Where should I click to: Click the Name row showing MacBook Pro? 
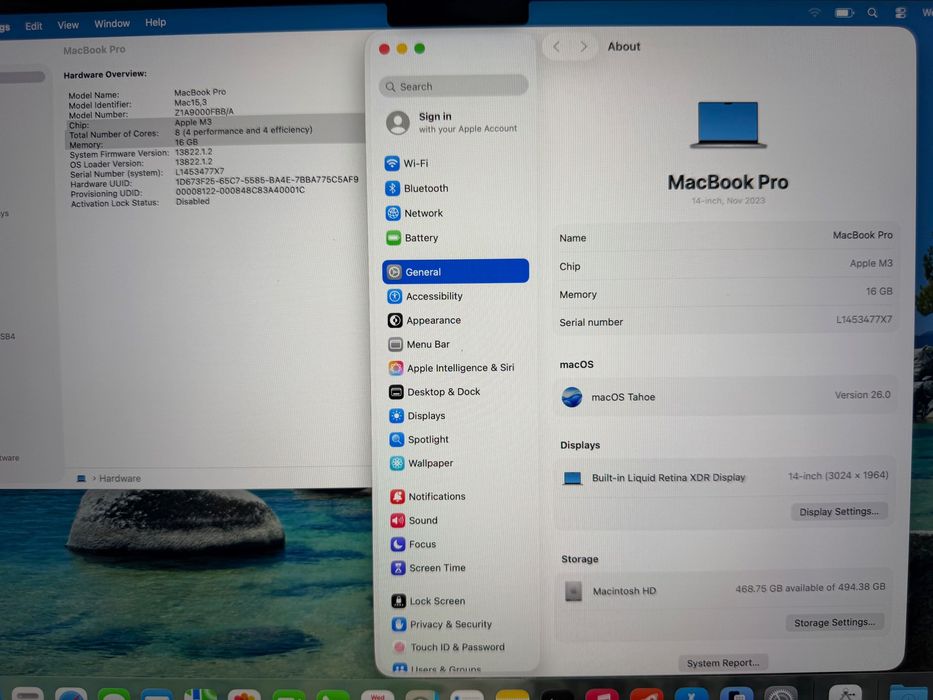pyautogui.click(x=725, y=237)
